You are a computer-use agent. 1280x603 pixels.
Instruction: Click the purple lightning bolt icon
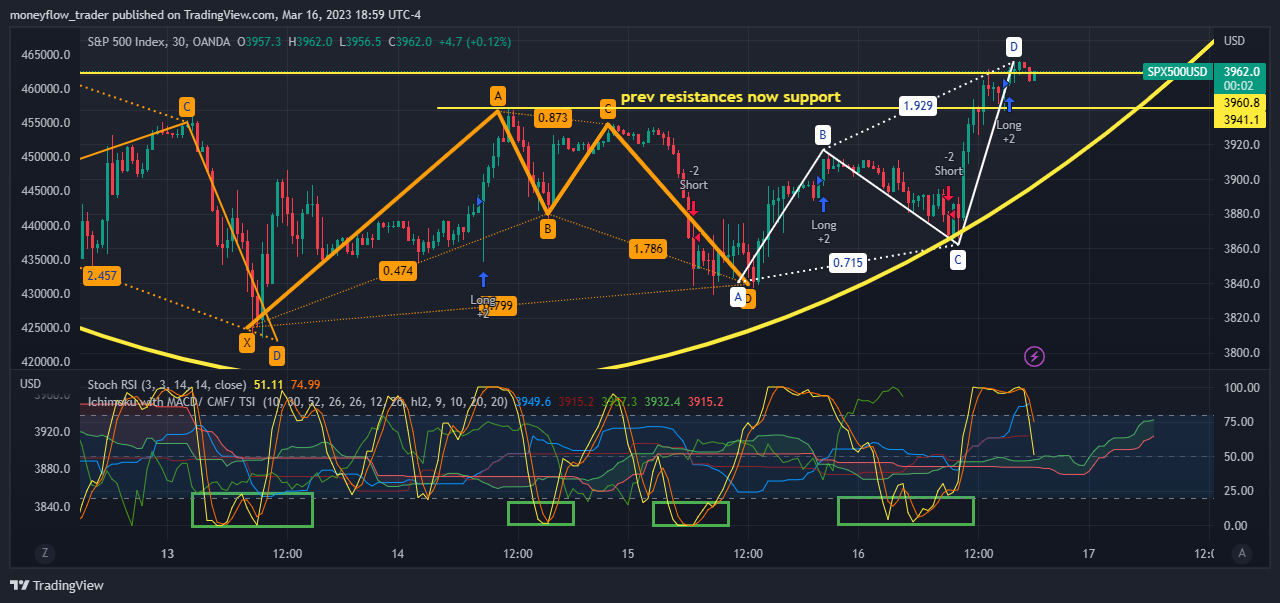click(x=1035, y=356)
